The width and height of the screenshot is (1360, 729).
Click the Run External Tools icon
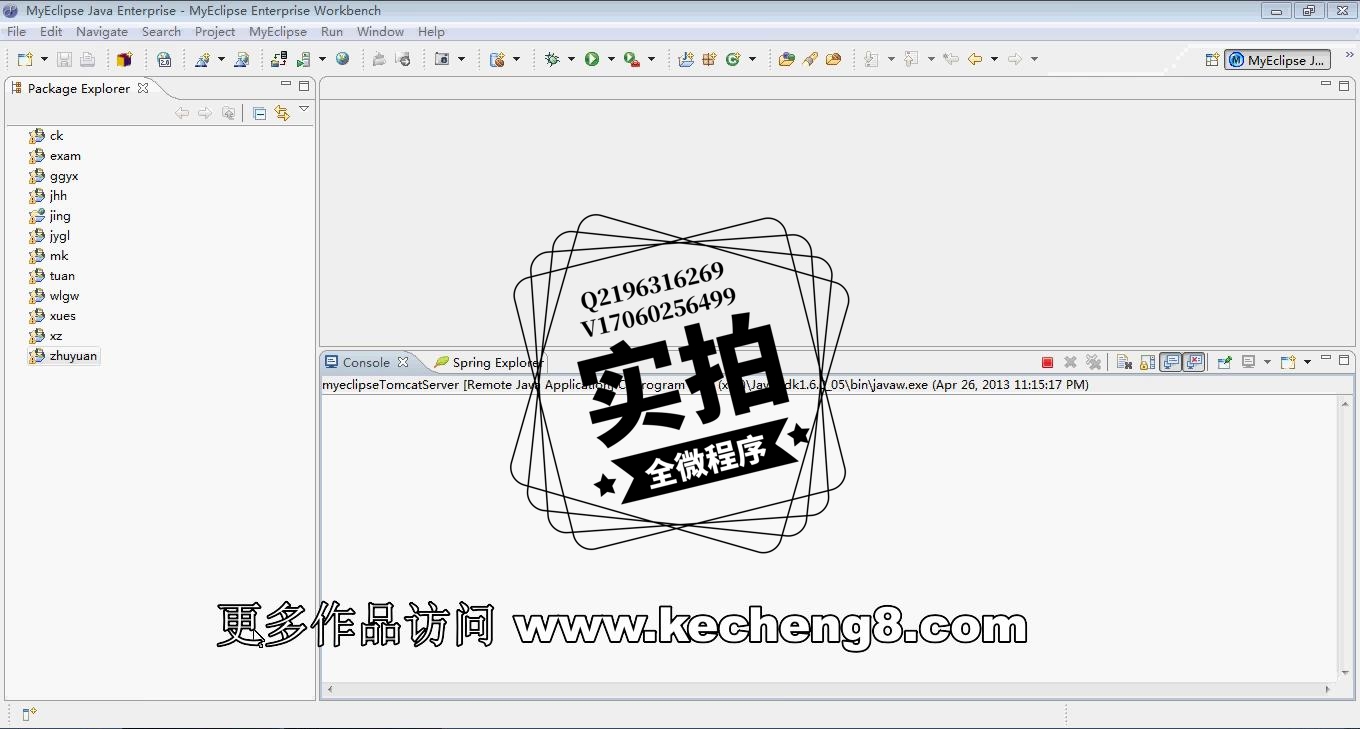point(632,59)
